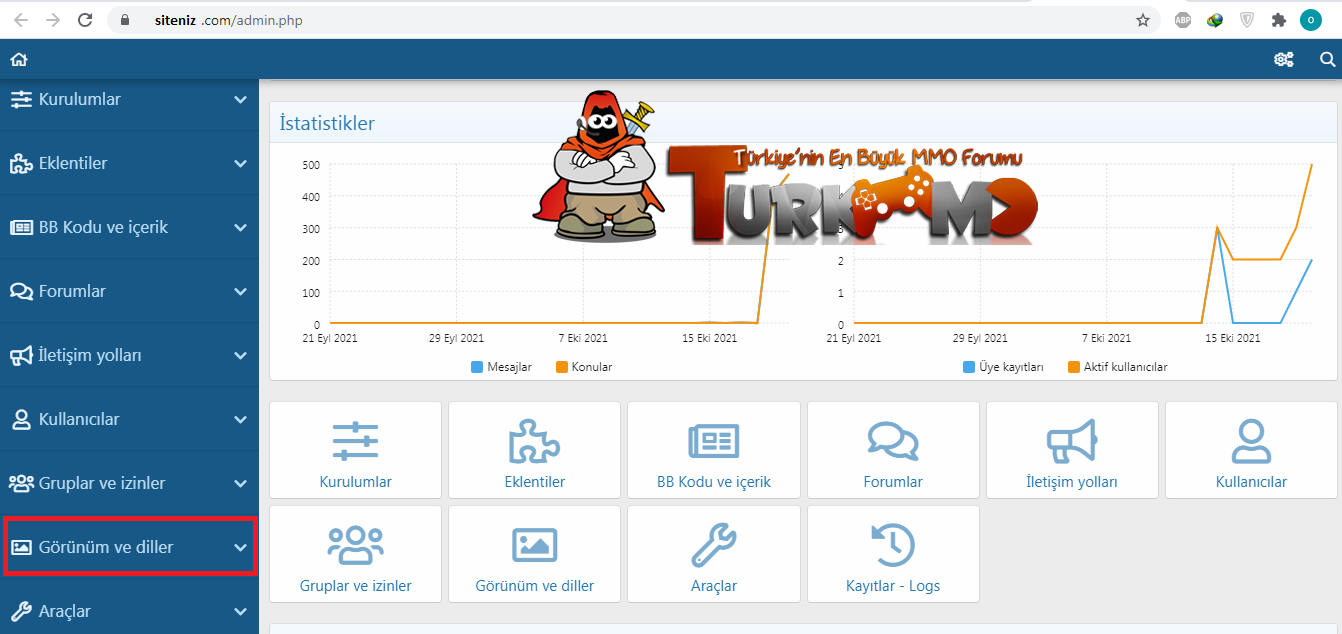Open the Forumlar dashboard card

893,450
